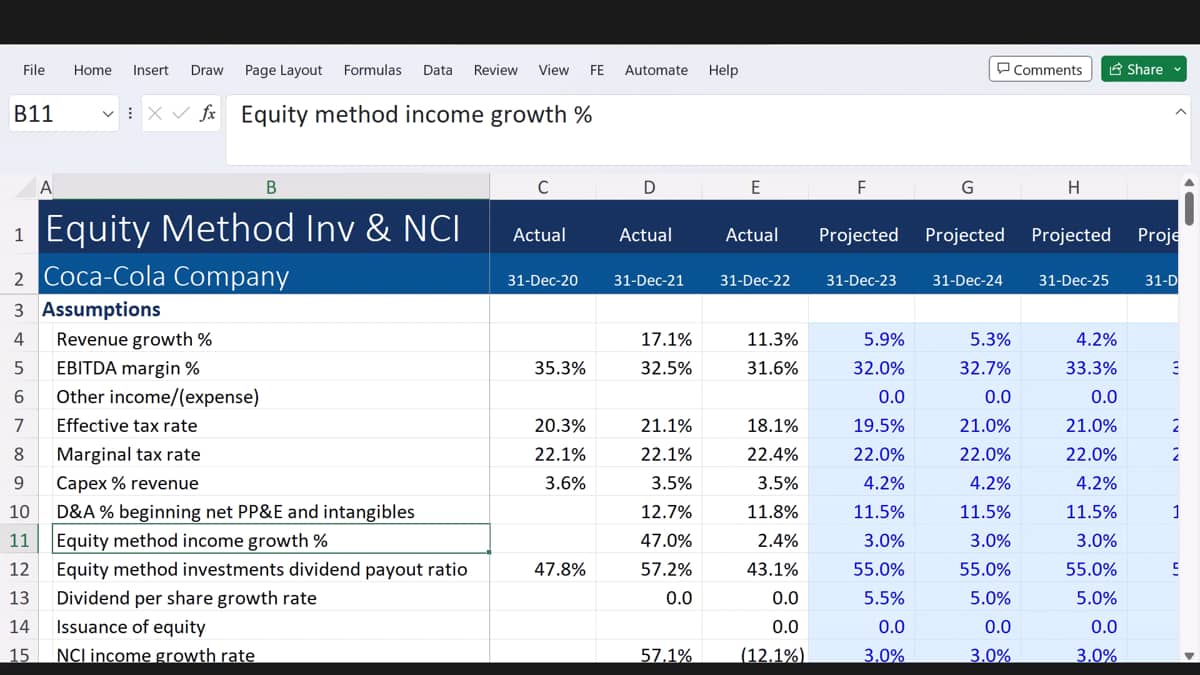Select 'Equity method investments dividend payout ratio' cell

click(271, 570)
